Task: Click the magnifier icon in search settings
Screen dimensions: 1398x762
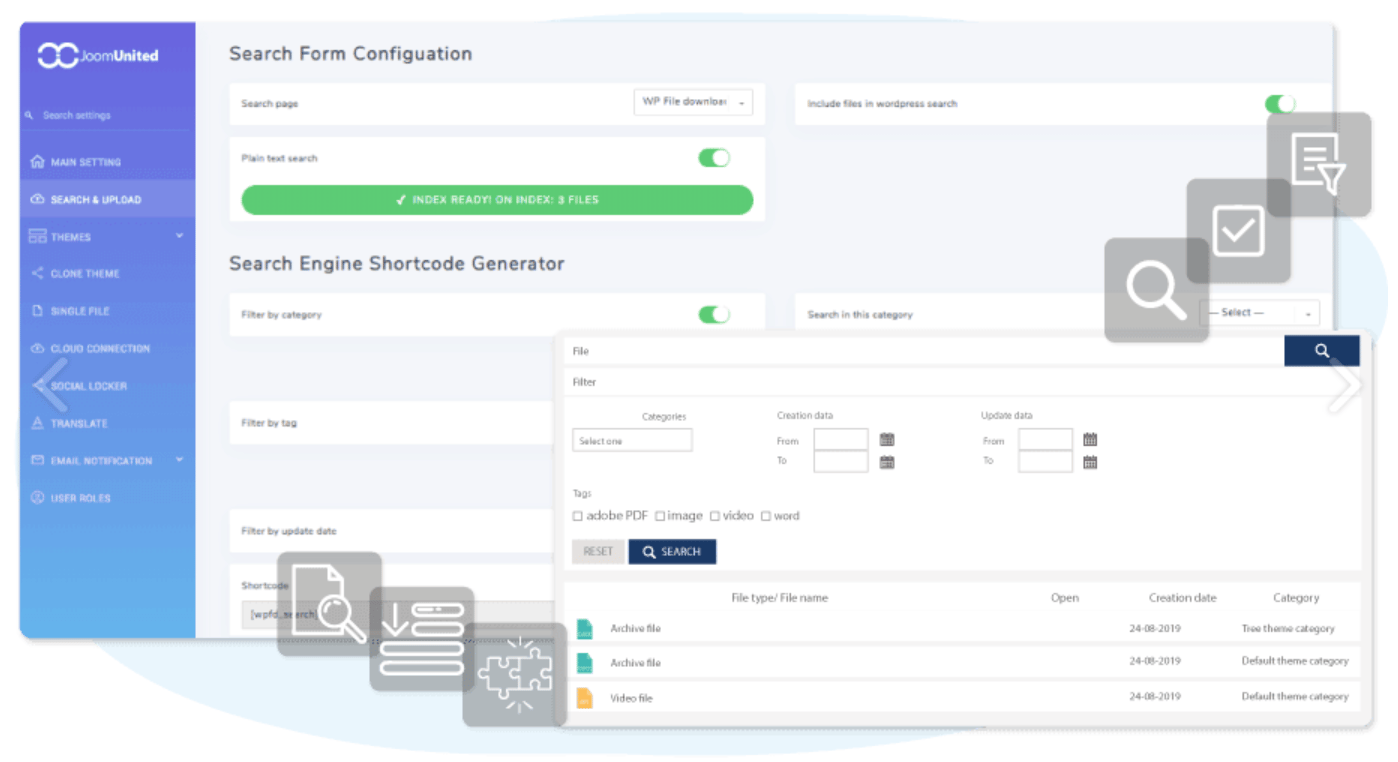Action: point(30,116)
